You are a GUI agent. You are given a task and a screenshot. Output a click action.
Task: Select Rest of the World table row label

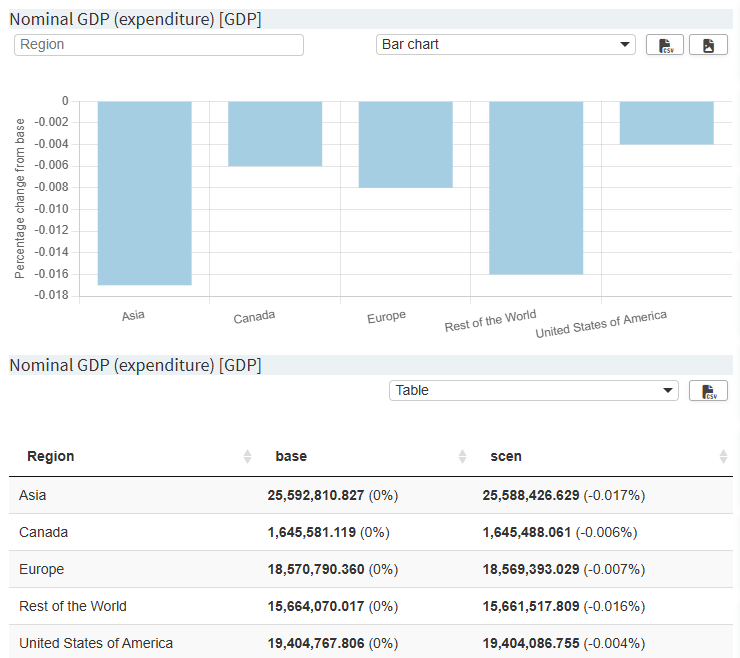(x=73, y=606)
